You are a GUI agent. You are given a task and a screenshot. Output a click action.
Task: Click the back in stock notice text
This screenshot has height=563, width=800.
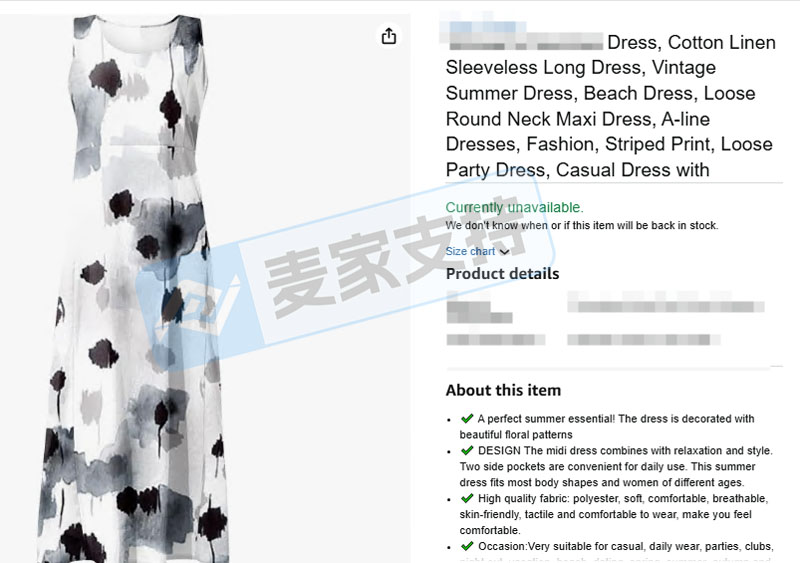click(582, 225)
